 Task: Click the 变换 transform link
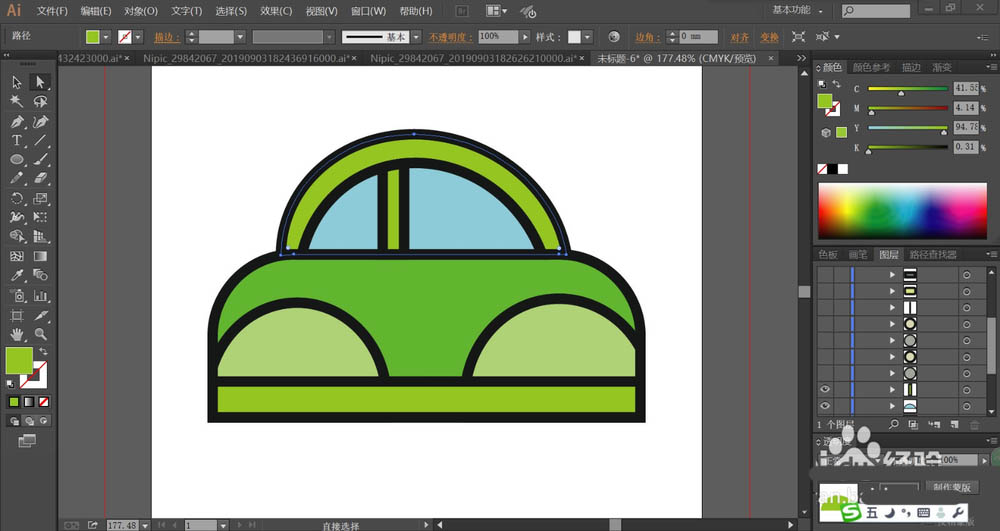(768, 37)
